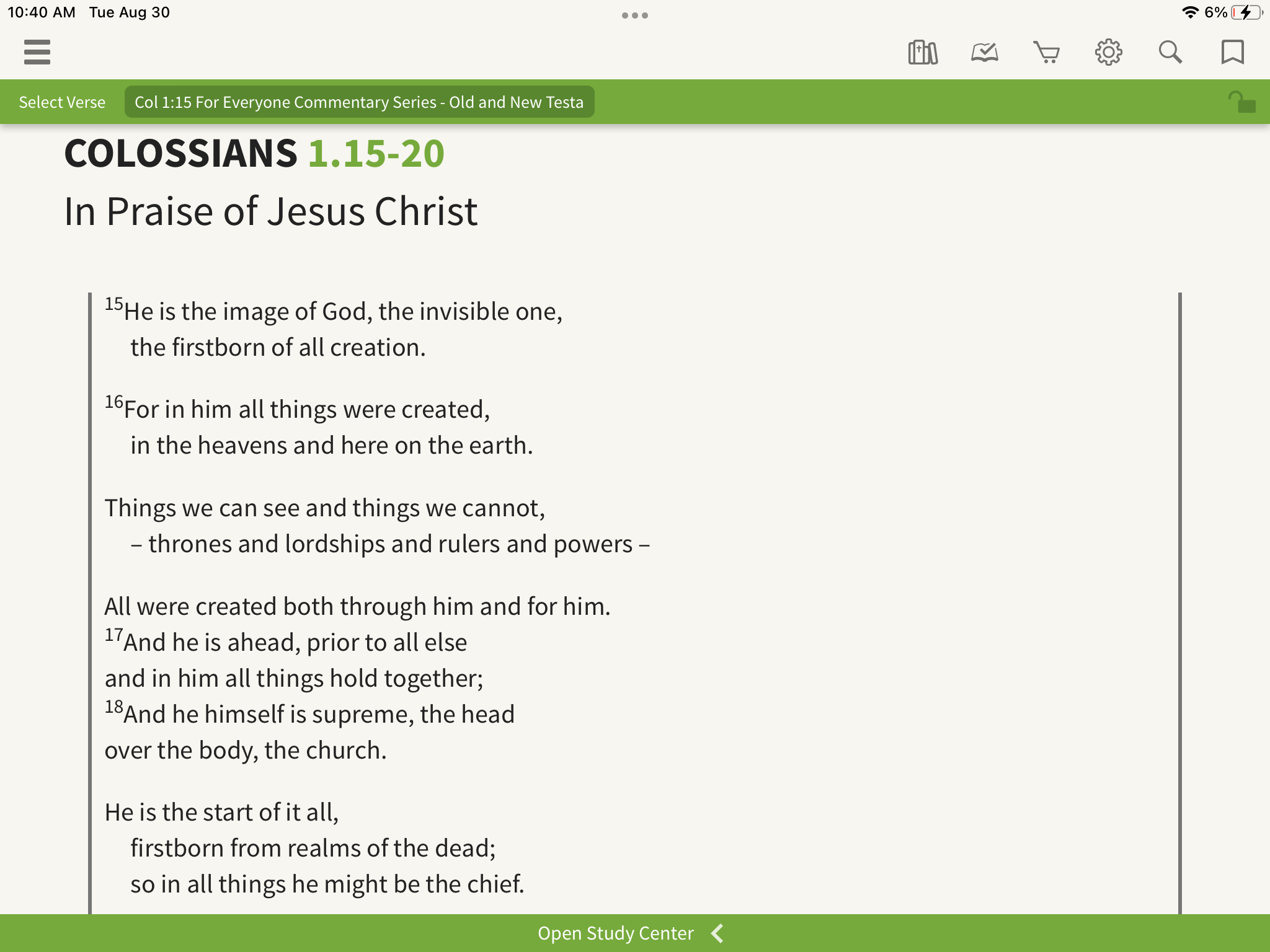The height and width of the screenshot is (952, 1270).
Task: Tap verse 15 superscript number
Action: coord(113,304)
